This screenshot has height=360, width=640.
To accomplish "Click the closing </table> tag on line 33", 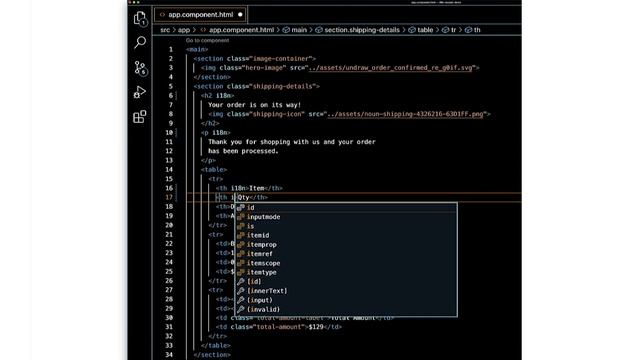I will click(x=216, y=346).
